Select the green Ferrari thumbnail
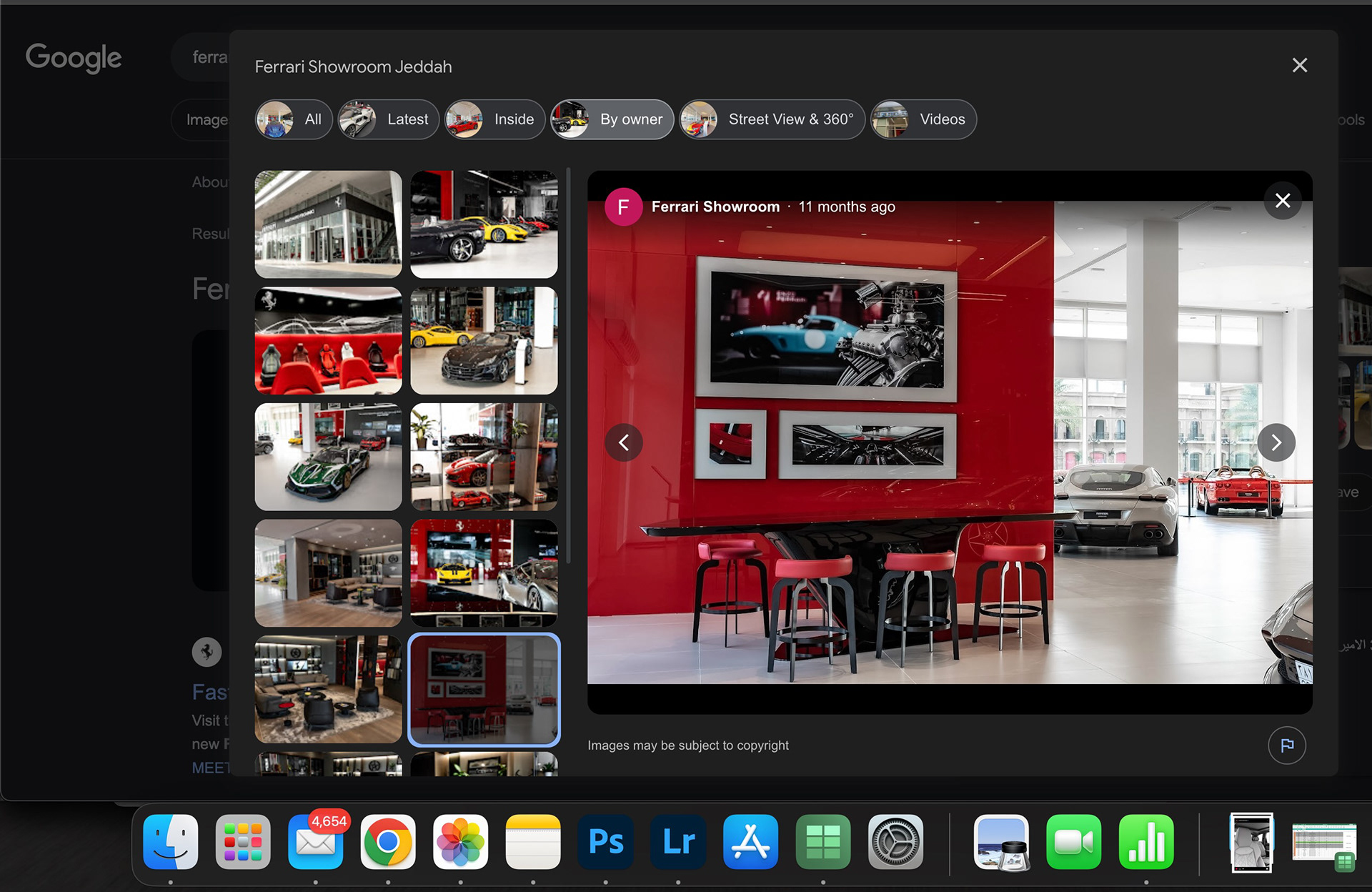Screen dimensions: 1372x892 [x=328, y=457]
